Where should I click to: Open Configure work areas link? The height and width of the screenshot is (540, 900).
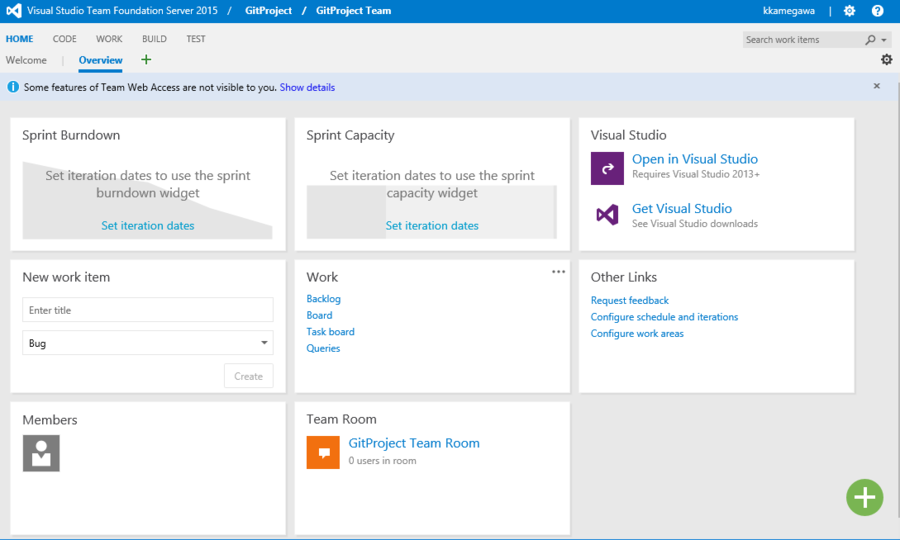point(637,333)
